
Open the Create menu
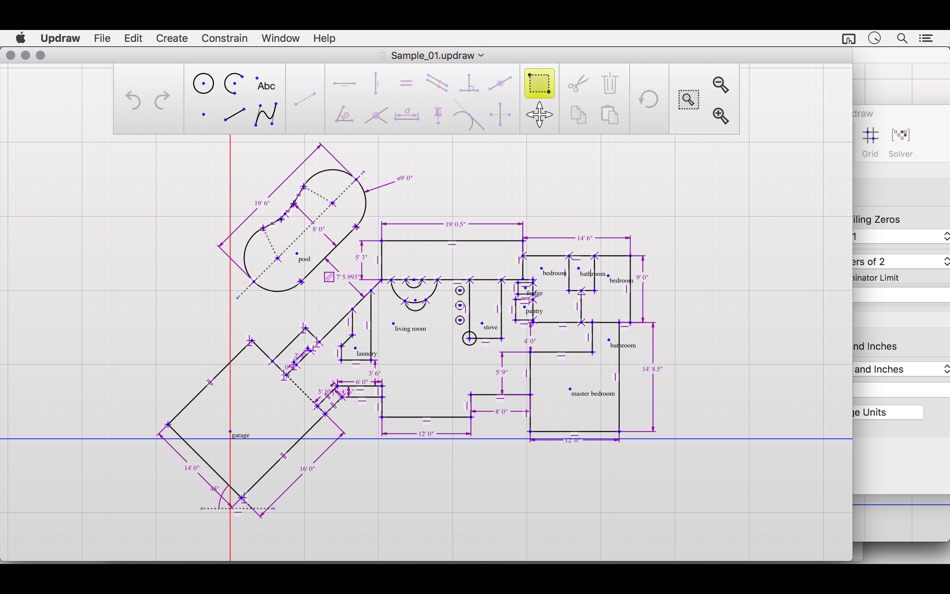(x=171, y=38)
